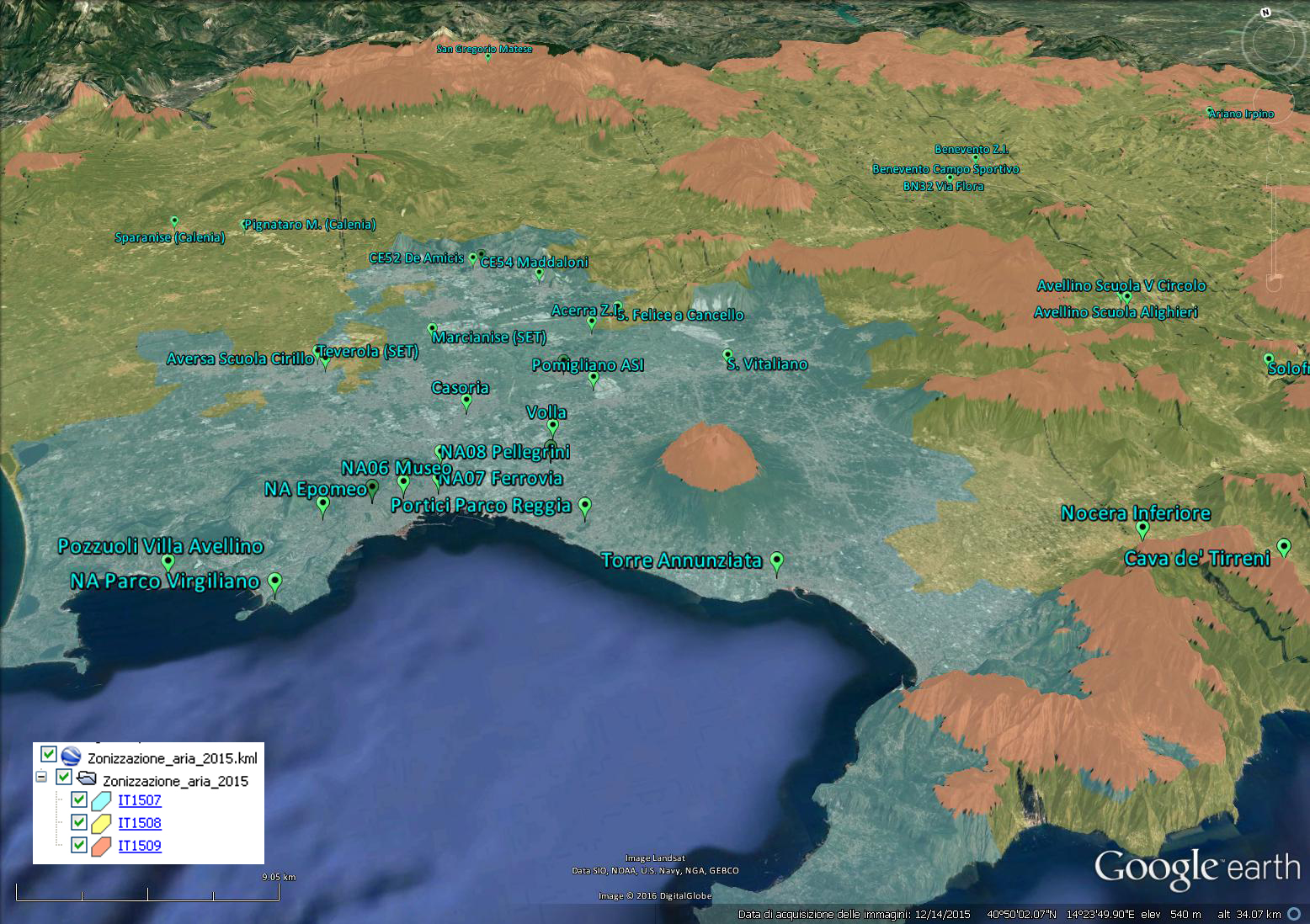
Task: Select the Pozzuoli Villa Avellino pin
Action: pyautogui.click(x=168, y=563)
